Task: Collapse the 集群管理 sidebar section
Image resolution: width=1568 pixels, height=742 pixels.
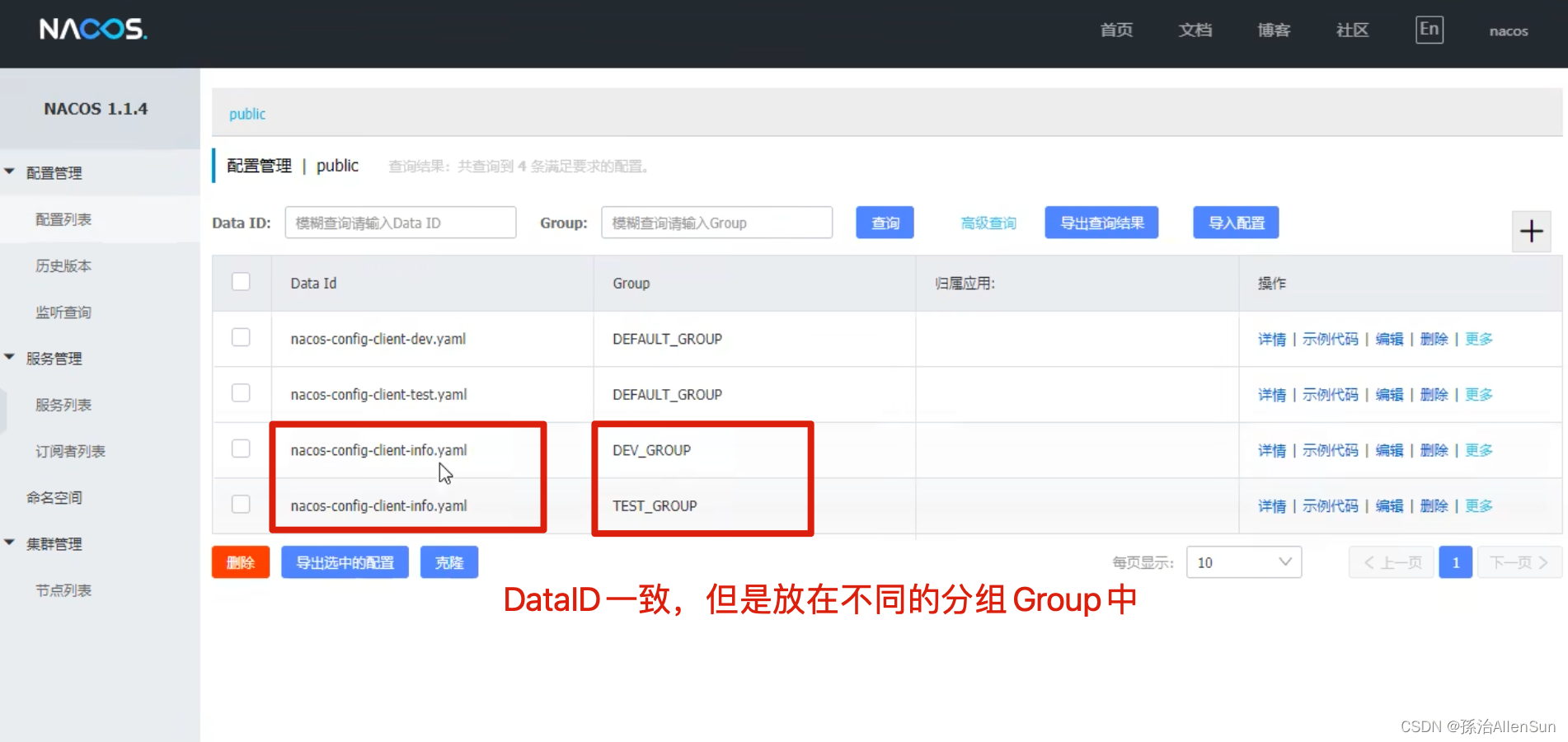Action: pos(10,543)
